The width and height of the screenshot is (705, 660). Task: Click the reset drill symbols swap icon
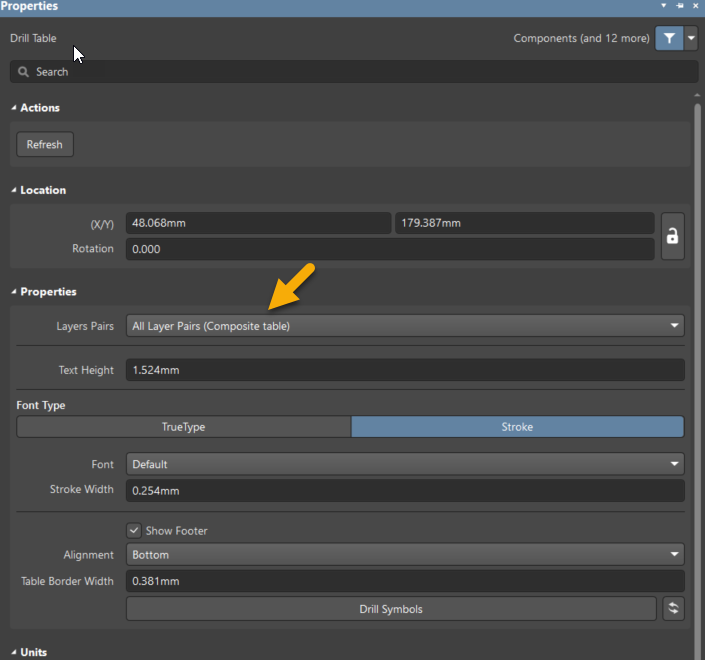pyautogui.click(x=673, y=608)
